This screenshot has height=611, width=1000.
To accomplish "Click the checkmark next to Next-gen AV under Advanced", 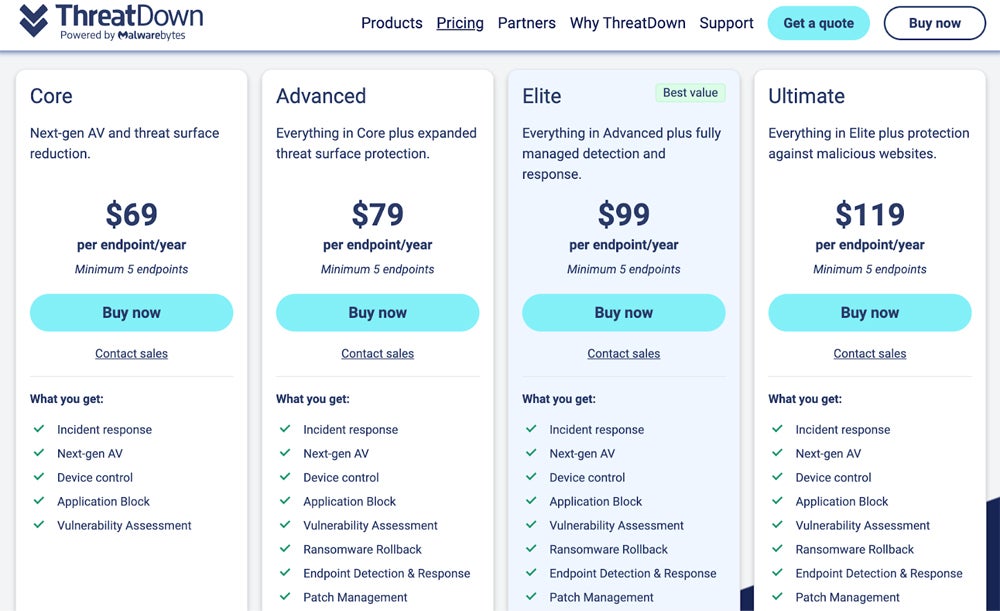I will pos(284,453).
